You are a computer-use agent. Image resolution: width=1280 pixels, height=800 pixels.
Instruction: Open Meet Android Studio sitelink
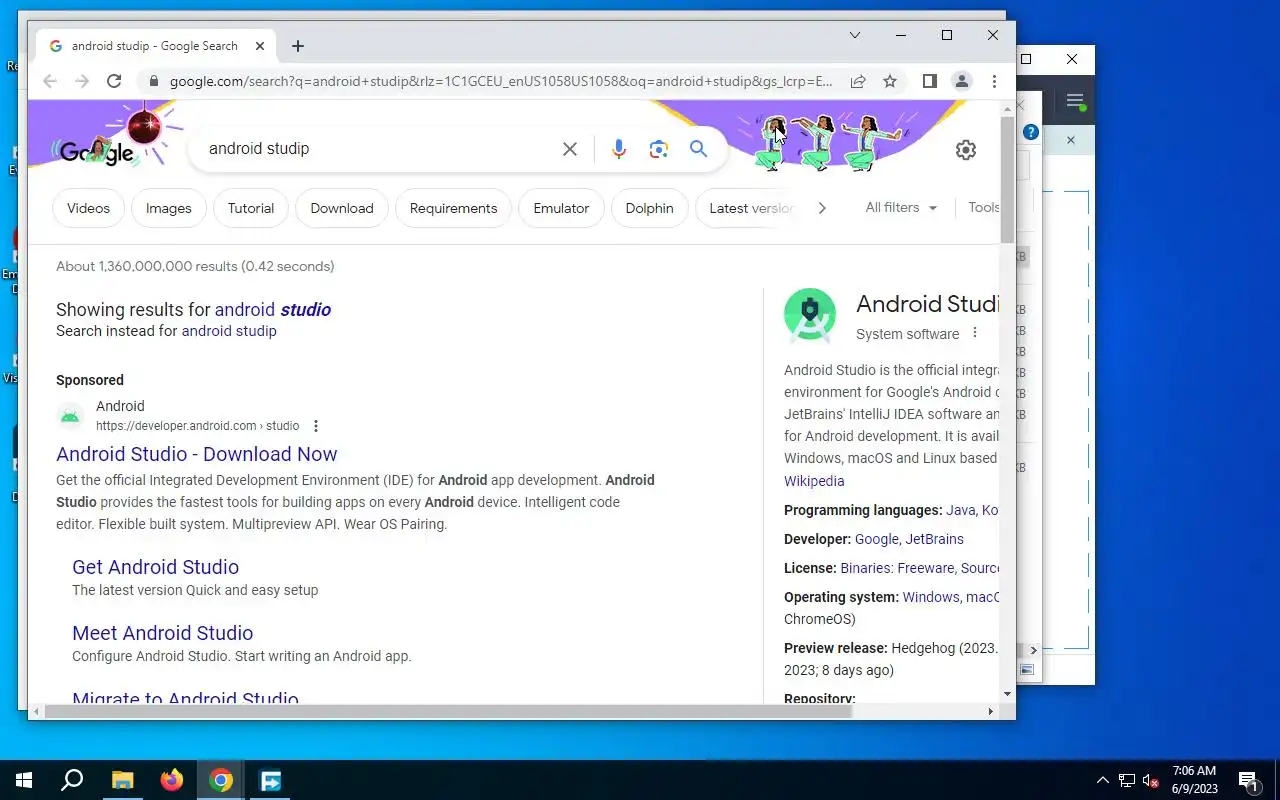pyautogui.click(x=162, y=633)
